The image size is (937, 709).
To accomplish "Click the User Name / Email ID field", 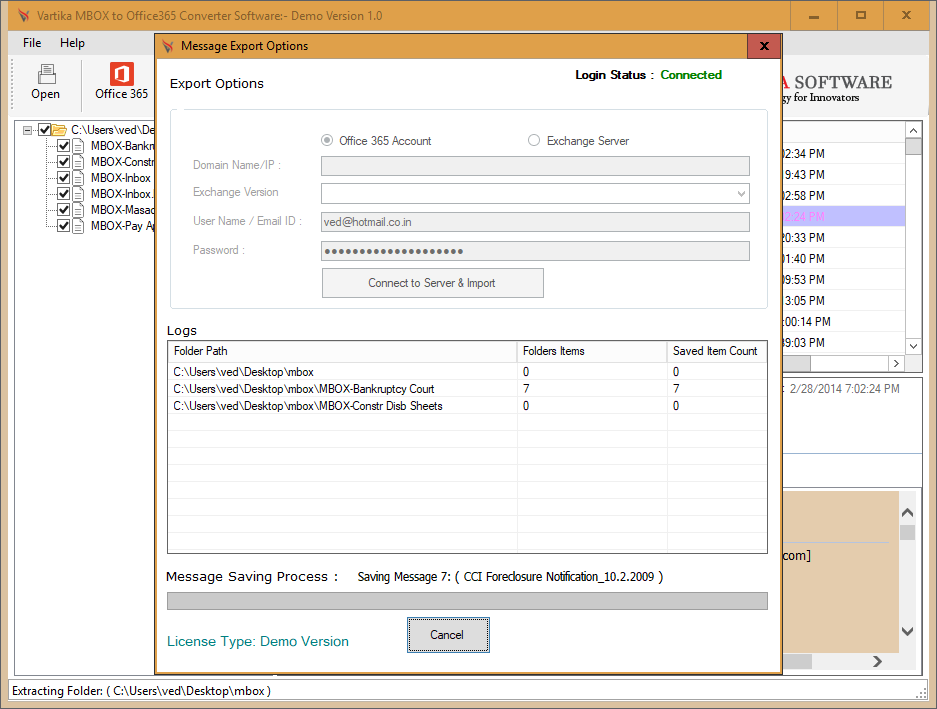I will coord(535,222).
